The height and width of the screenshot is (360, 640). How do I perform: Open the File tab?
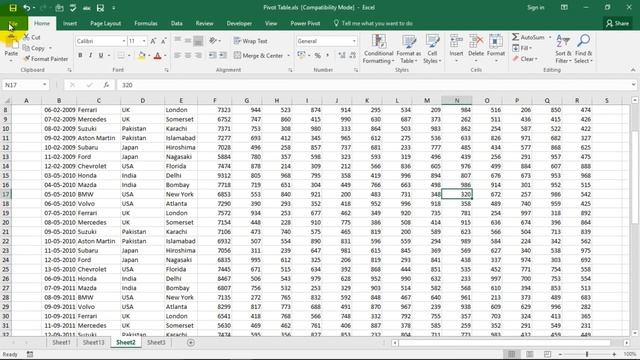click(x=13, y=23)
